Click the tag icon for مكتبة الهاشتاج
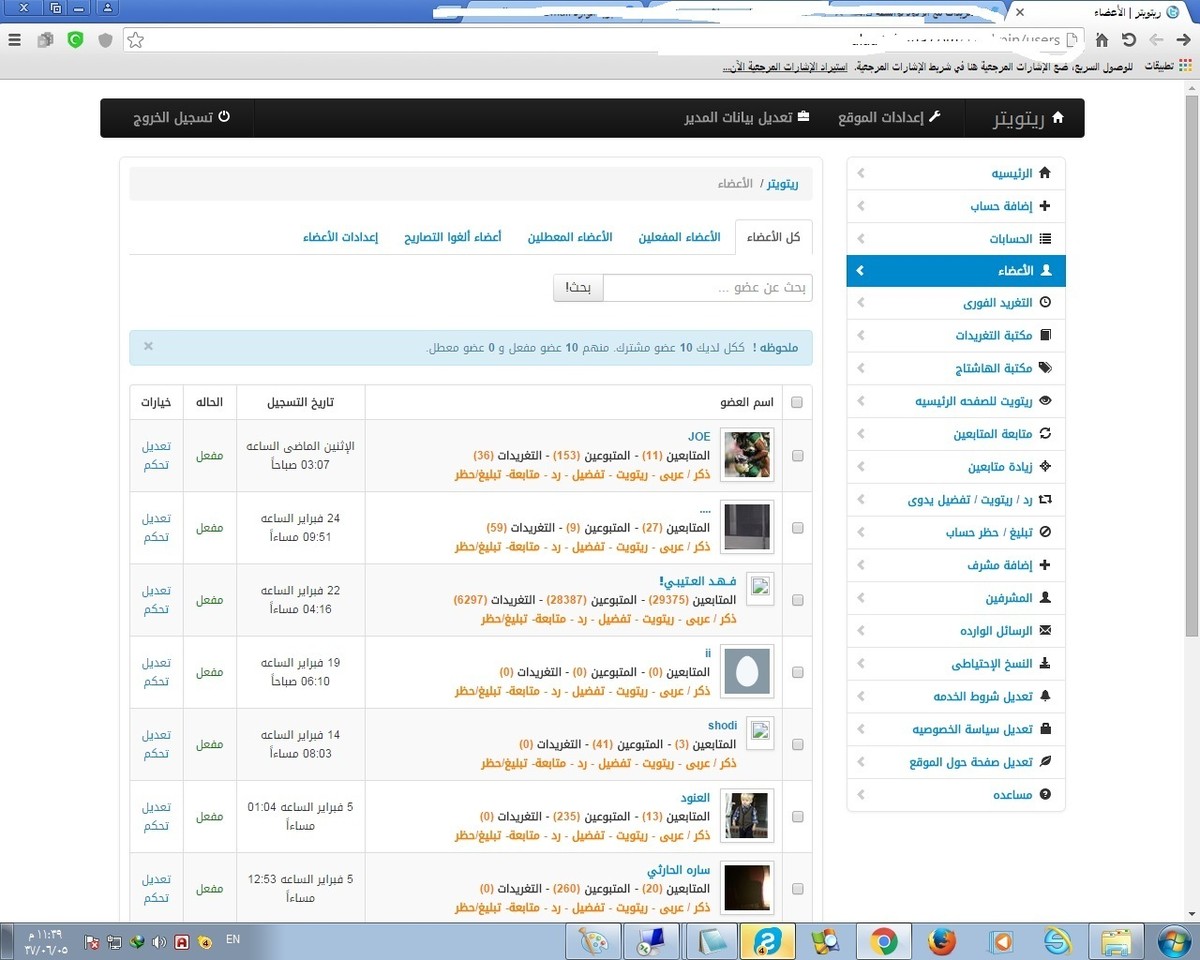1200x960 pixels. pyautogui.click(x=1046, y=368)
